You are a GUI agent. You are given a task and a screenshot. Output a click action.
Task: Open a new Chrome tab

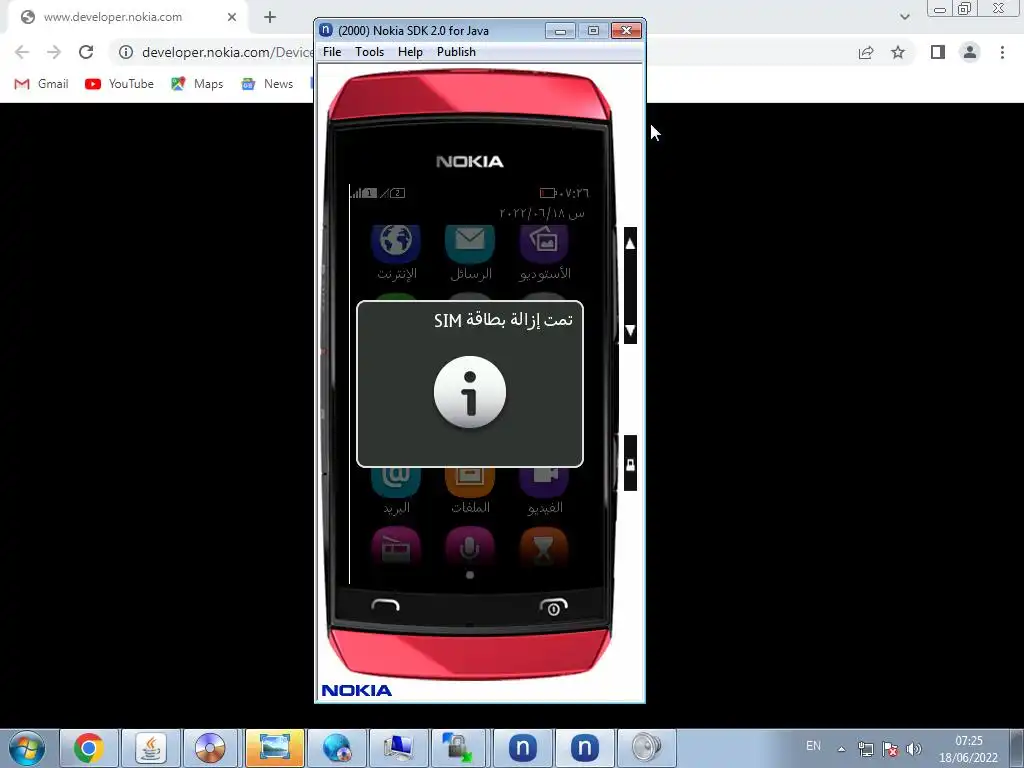point(270,17)
